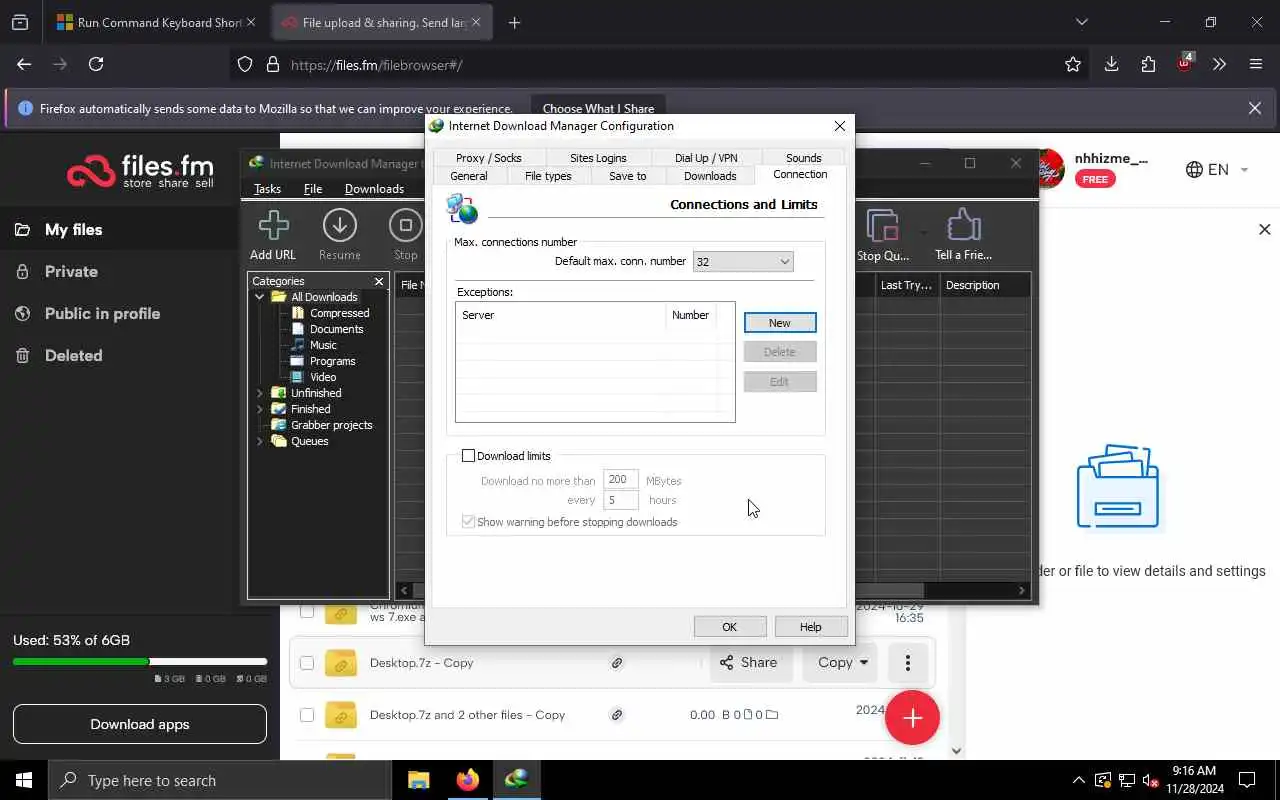Expand the Finished category
Viewport: 1280px width, 800px height.
click(260, 409)
